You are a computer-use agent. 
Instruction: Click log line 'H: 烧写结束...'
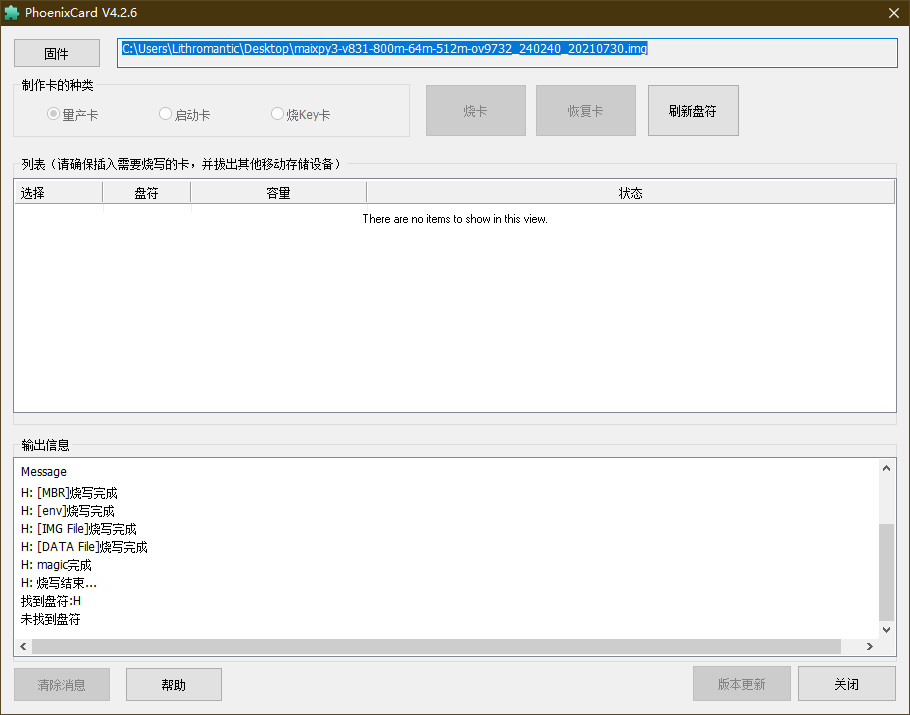click(59, 583)
